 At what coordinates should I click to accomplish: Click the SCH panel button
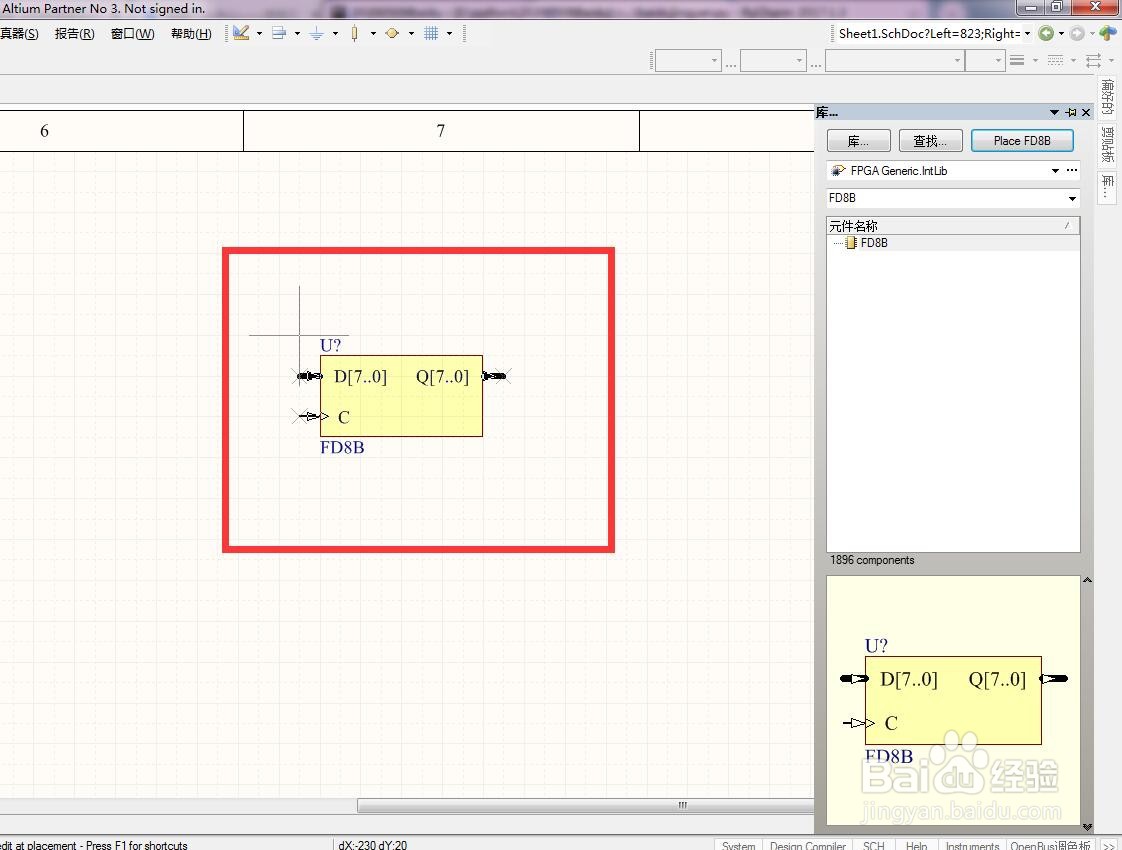[874, 845]
